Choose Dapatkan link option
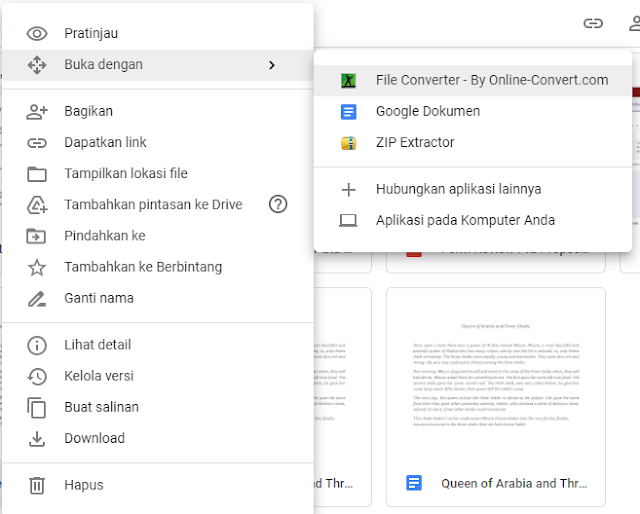 [158, 142]
